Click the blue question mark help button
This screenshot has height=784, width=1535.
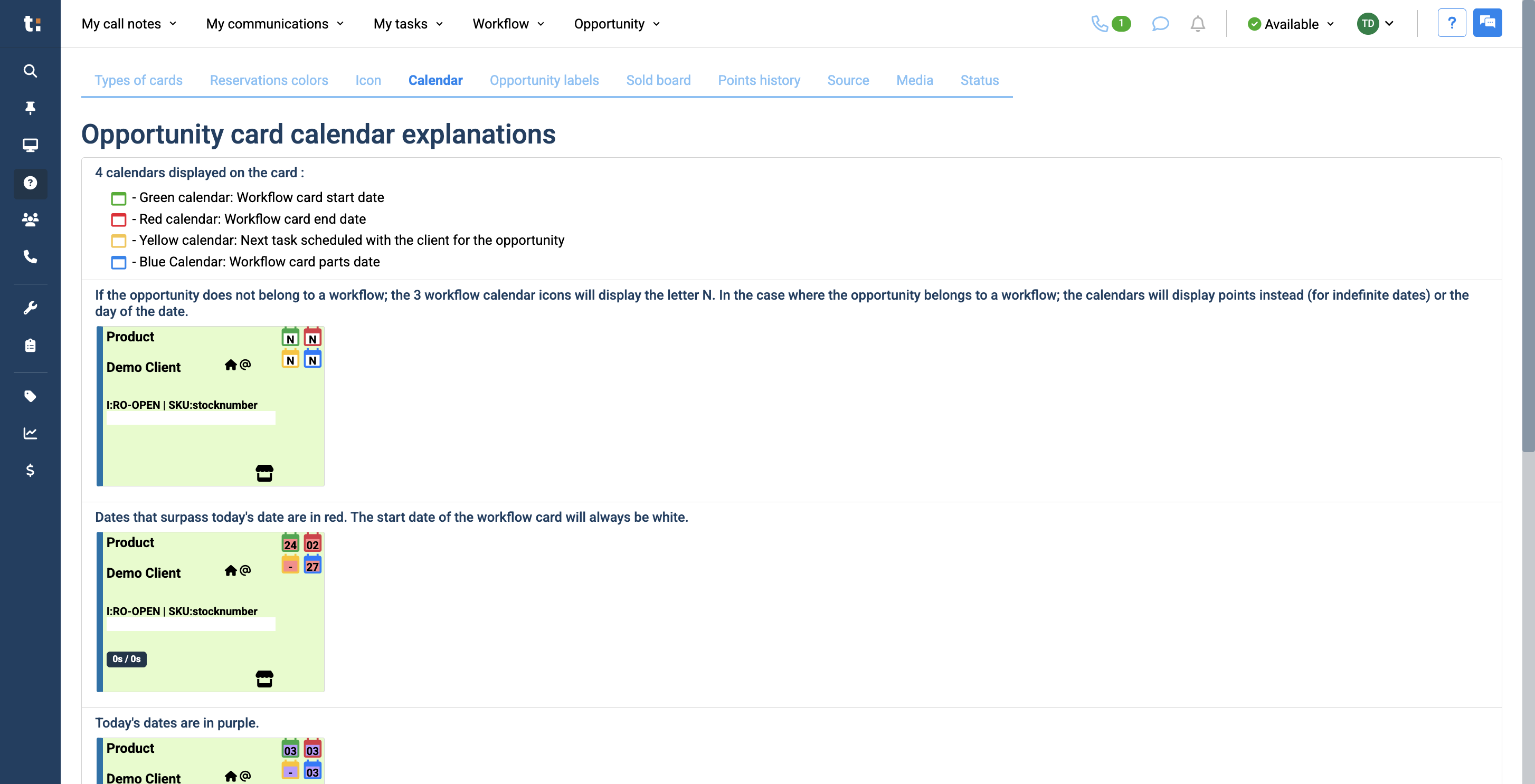pyautogui.click(x=1451, y=23)
